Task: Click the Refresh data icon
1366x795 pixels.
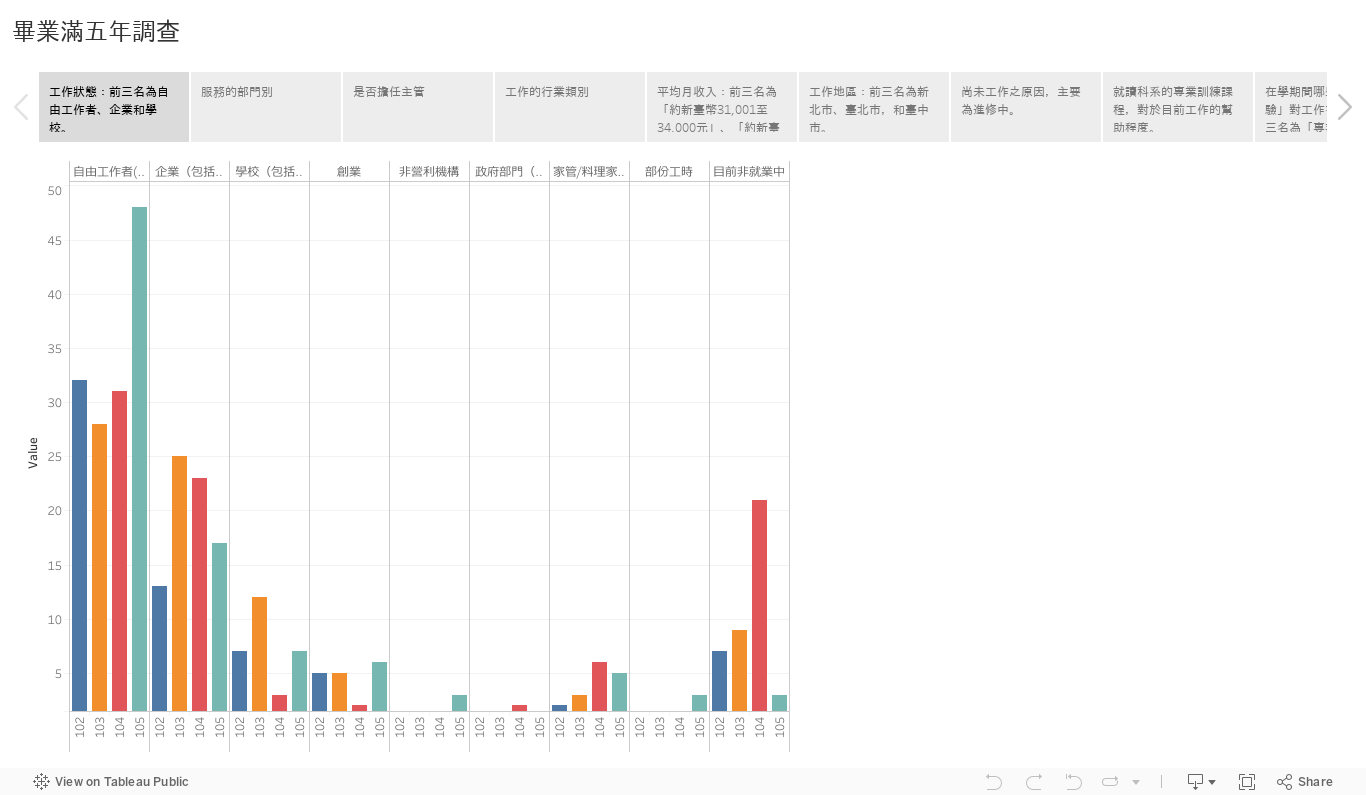Action: click(x=1110, y=782)
